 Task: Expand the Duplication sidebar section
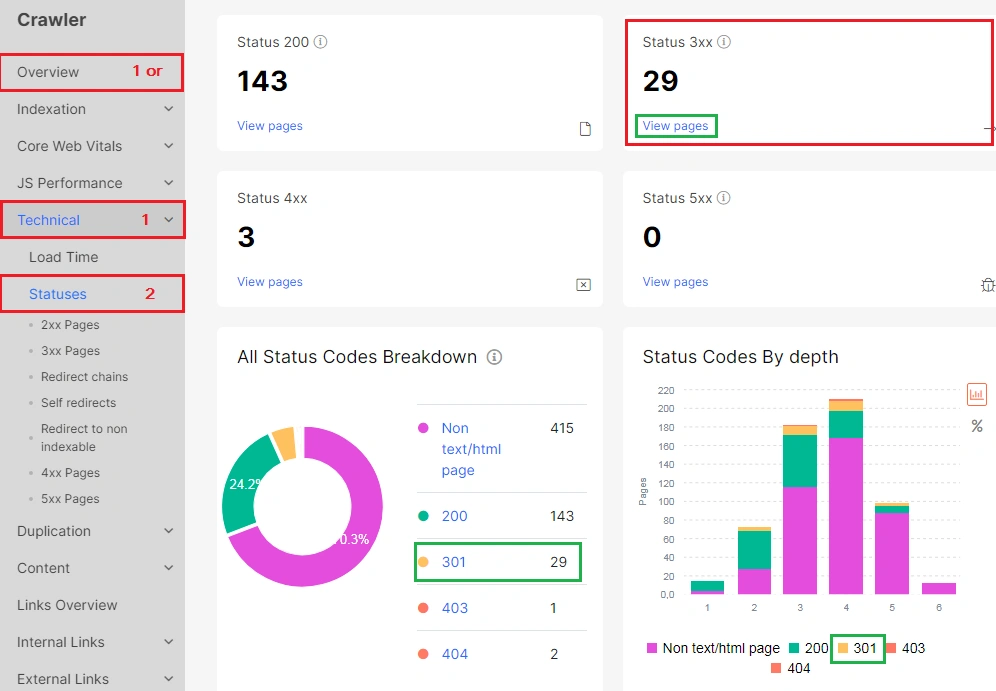[x=92, y=531]
